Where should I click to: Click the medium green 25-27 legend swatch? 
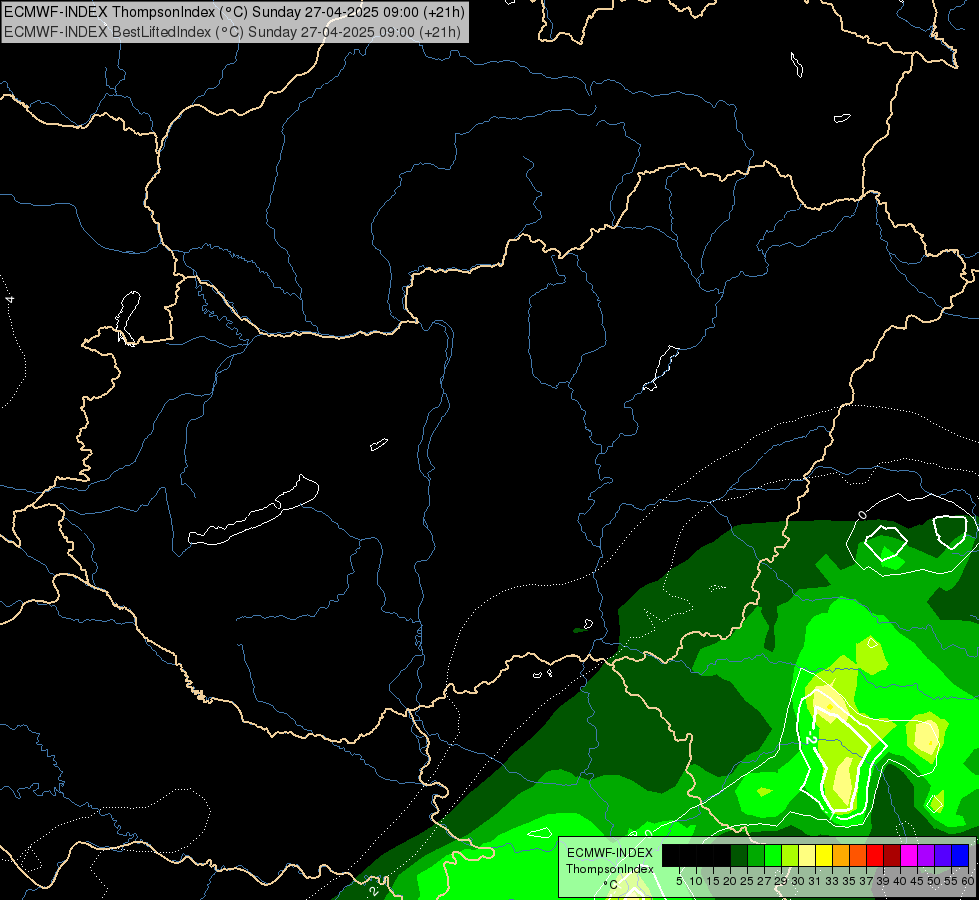756,855
